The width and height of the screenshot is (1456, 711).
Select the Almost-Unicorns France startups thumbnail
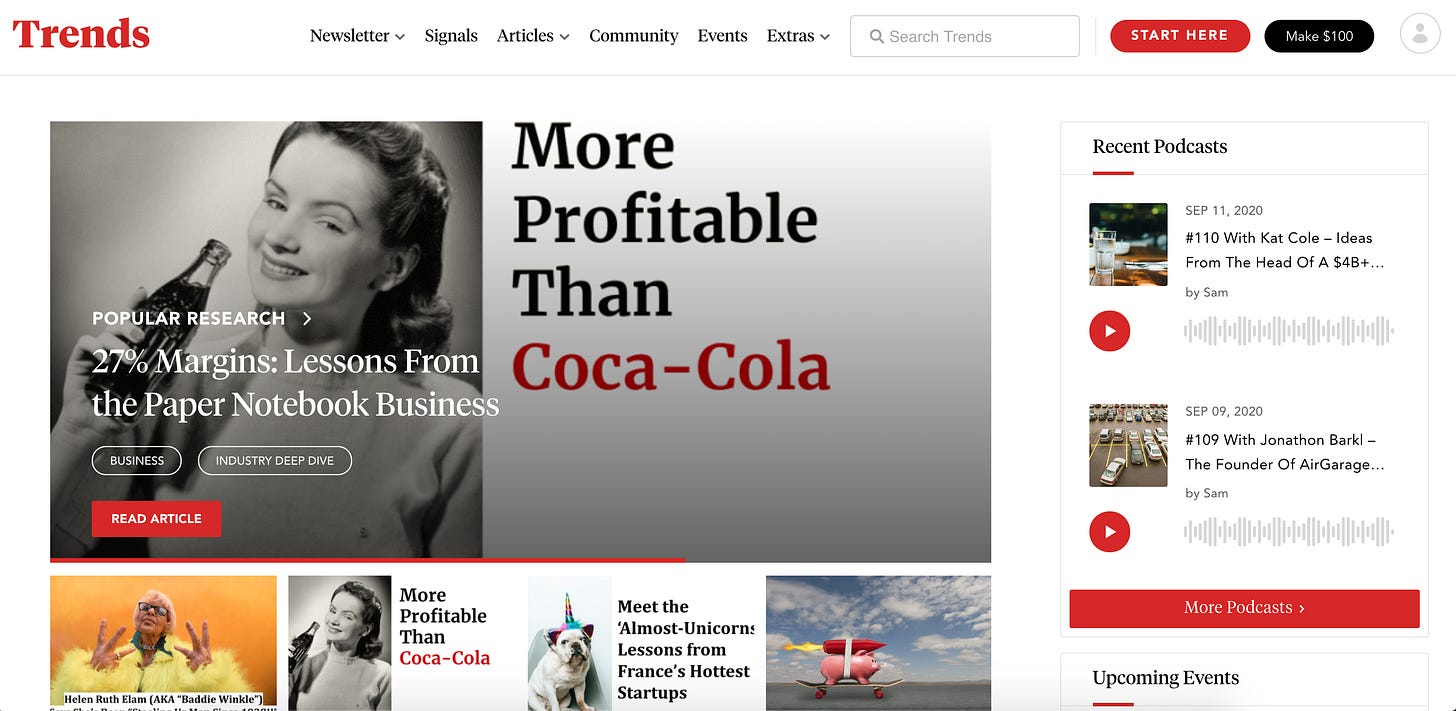(x=640, y=643)
